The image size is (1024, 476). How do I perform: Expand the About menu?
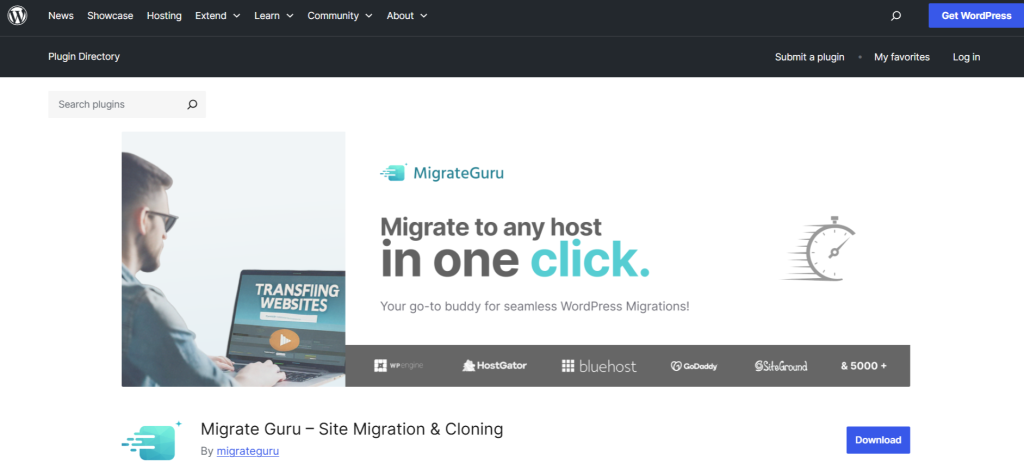[407, 16]
